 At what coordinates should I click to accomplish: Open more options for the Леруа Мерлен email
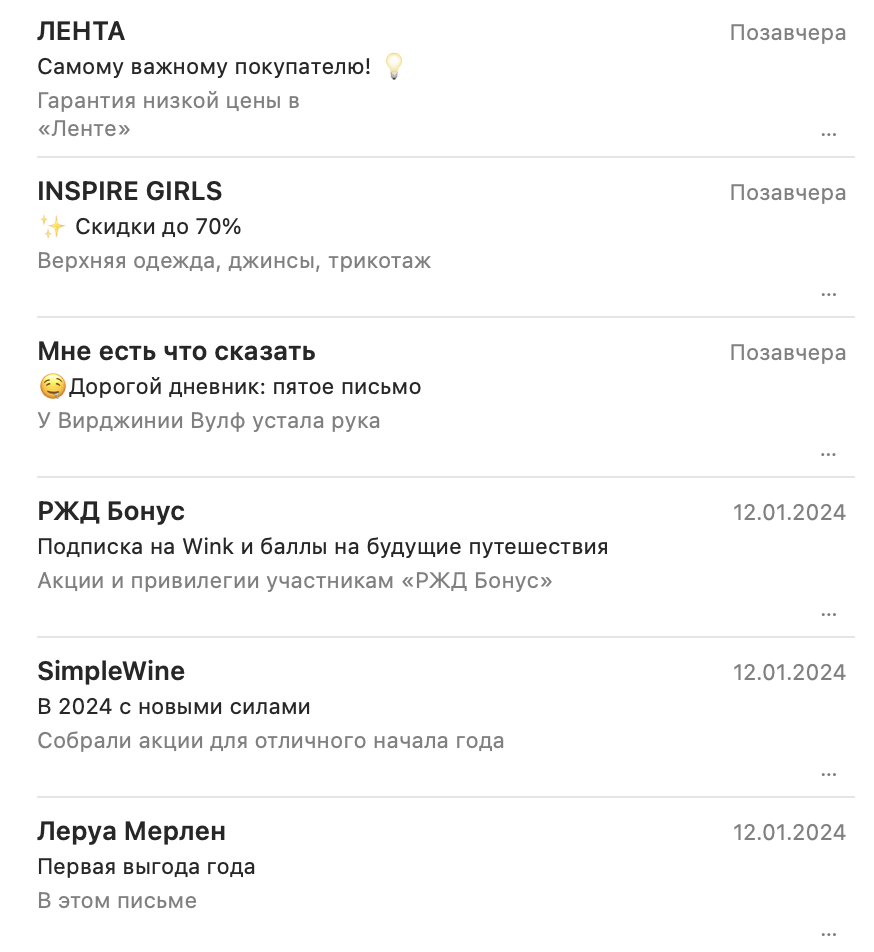pyautogui.click(x=828, y=932)
